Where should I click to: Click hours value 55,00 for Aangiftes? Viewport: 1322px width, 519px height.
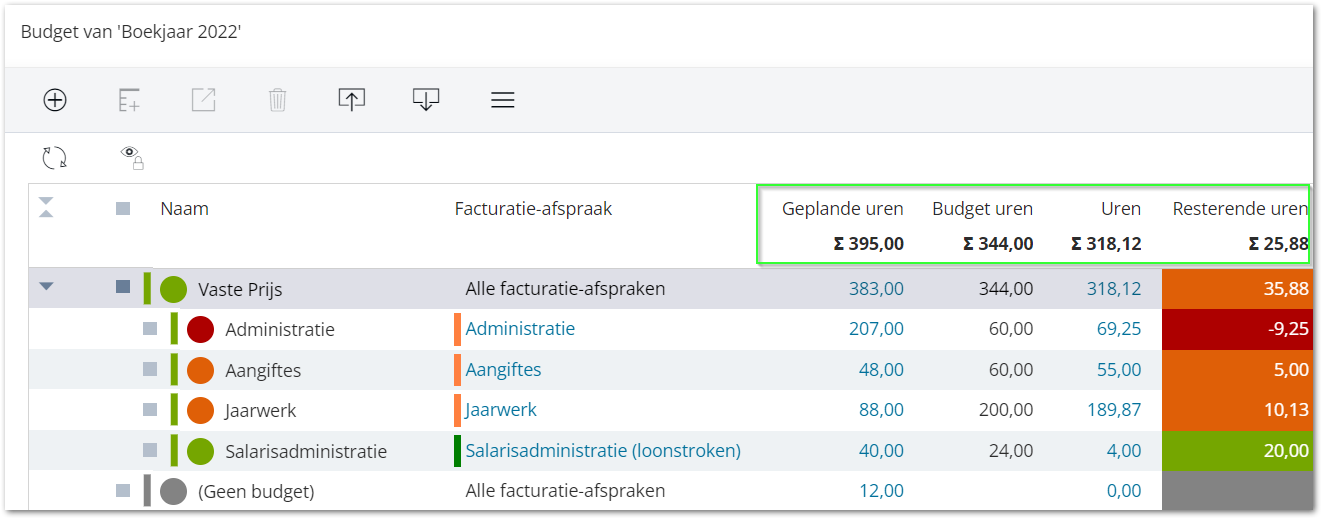click(x=1119, y=369)
